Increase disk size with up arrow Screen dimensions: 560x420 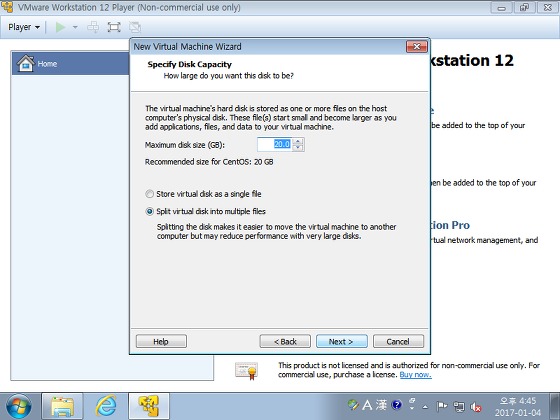[x=298, y=141]
